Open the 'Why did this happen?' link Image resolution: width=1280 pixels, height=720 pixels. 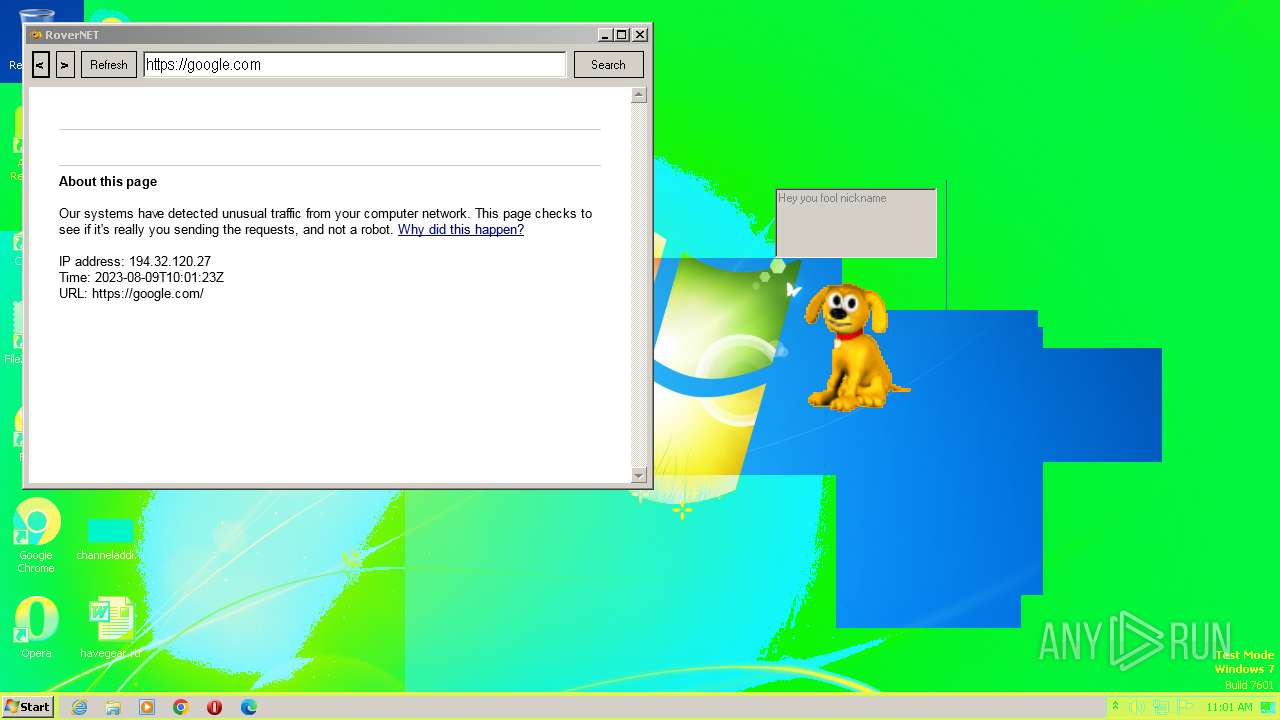coord(461,230)
